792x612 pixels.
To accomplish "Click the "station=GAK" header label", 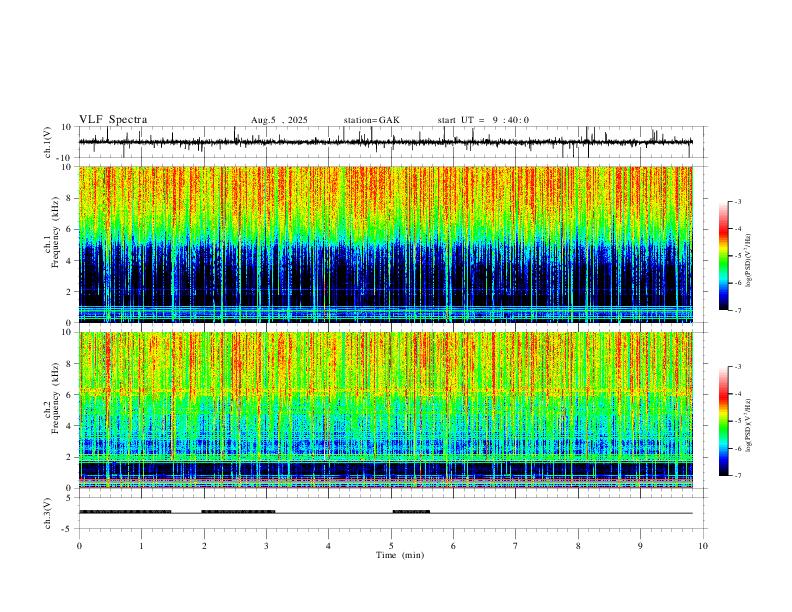I will [371, 120].
